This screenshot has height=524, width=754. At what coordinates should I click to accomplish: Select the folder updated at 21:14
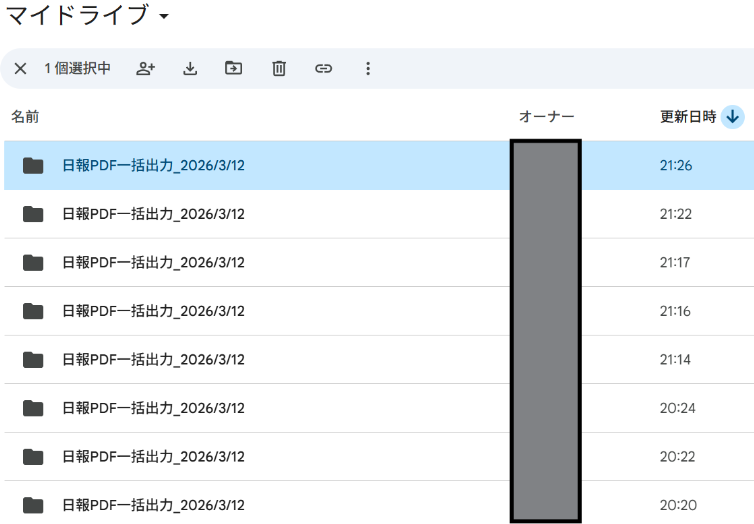[153, 360]
